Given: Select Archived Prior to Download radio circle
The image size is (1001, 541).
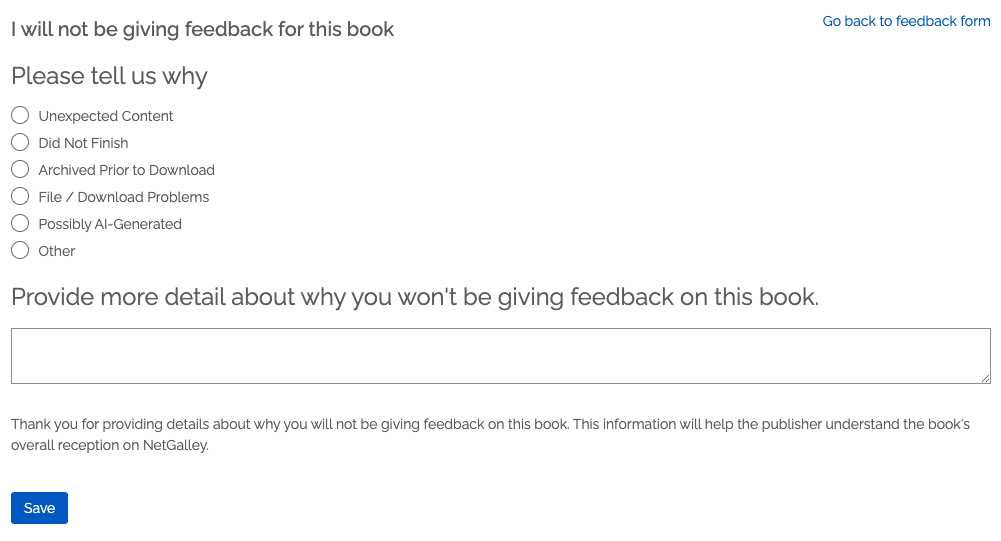Looking at the screenshot, I should (x=20, y=170).
